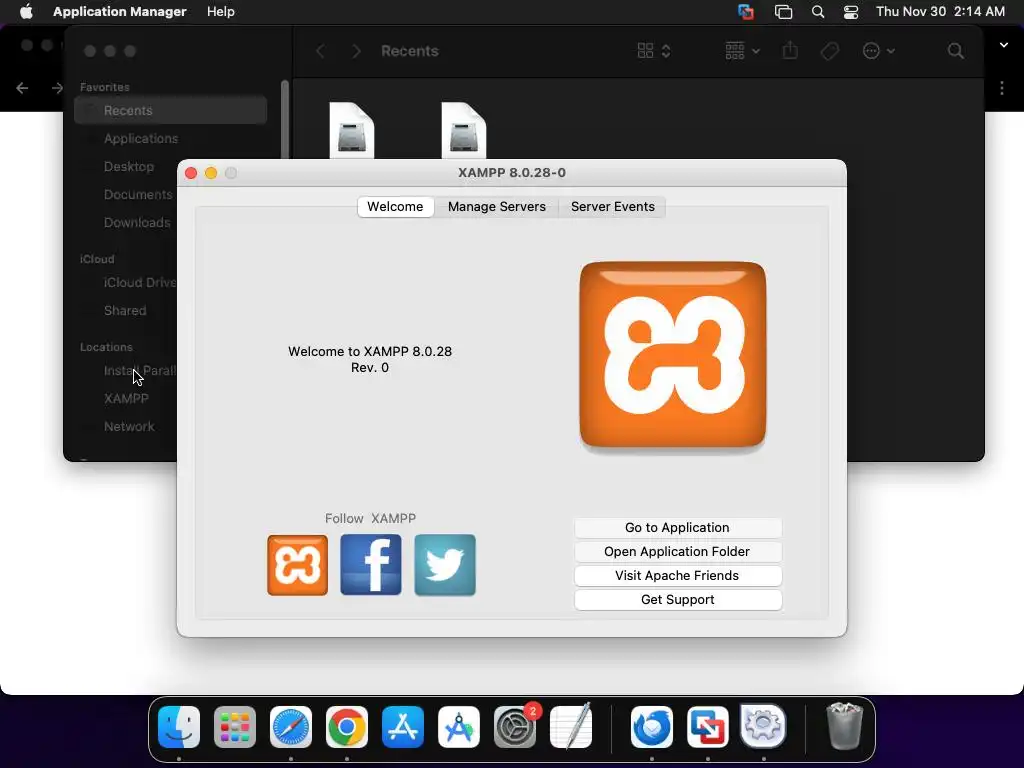The height and width of the screenshot is (768, 1024).
Task: Select second disk image file in Finder
Action: click(x=464, y=130)
